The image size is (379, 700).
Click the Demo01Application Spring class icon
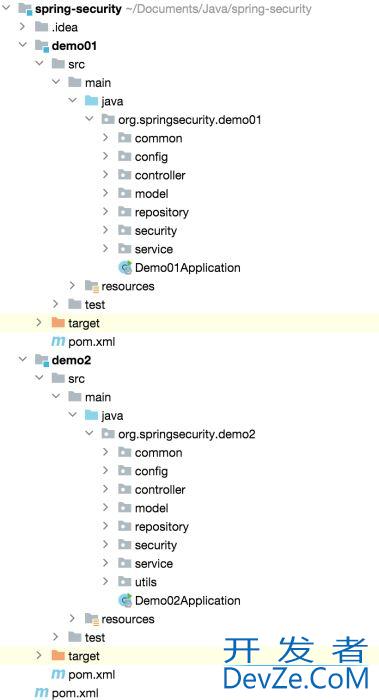click(x=125, y=268)
